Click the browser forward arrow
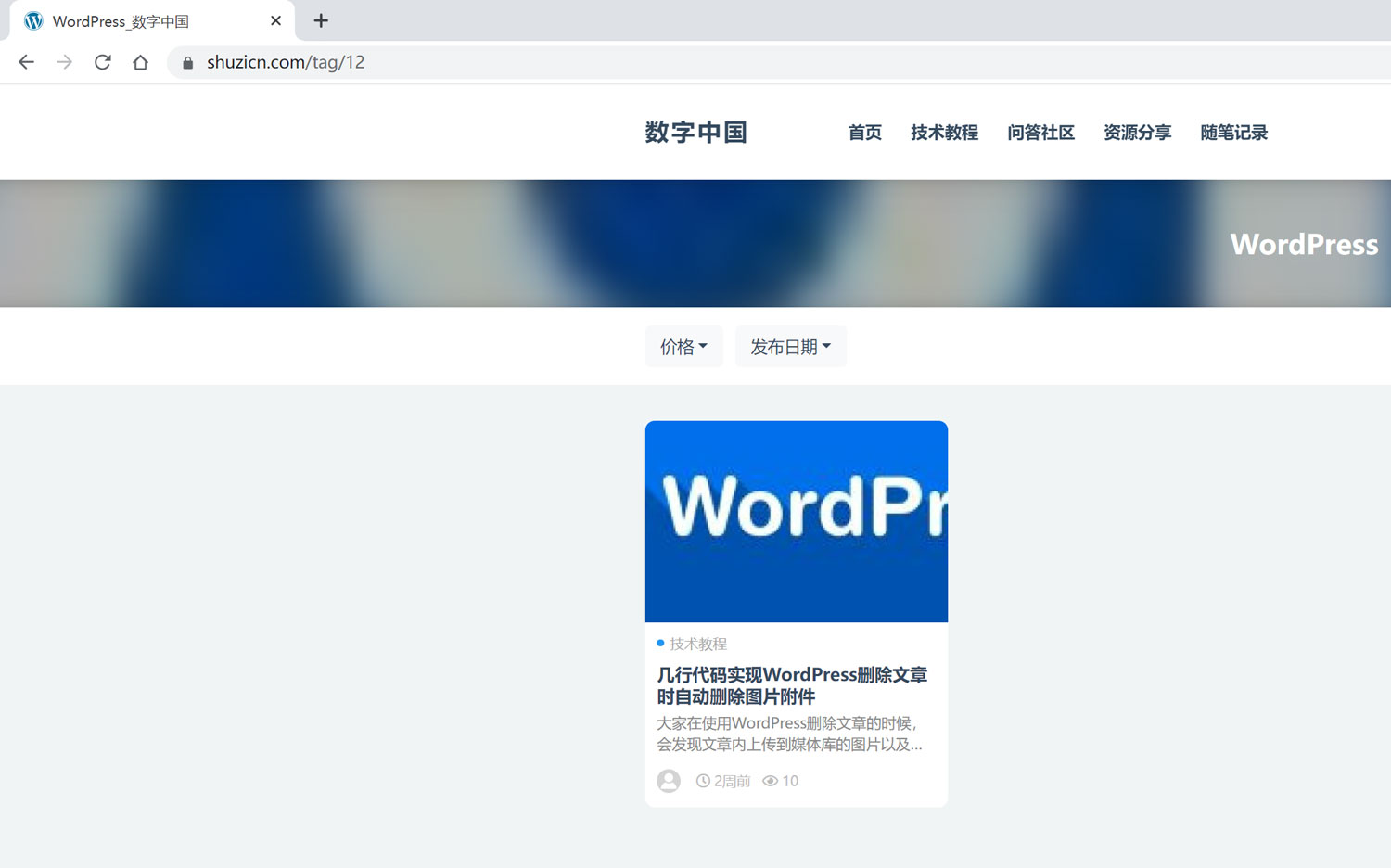1391x868 pixels. click(x=64, y=62)
